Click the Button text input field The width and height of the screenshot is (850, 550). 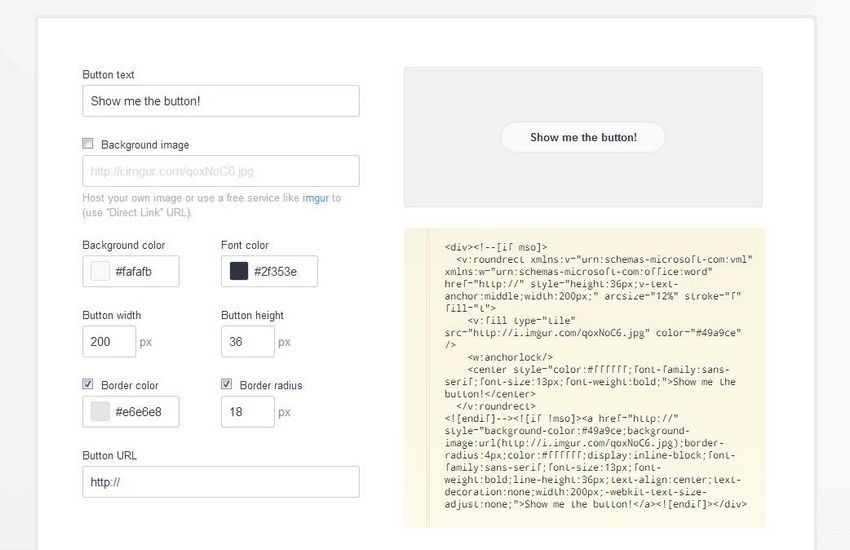[x=220, y=101]
